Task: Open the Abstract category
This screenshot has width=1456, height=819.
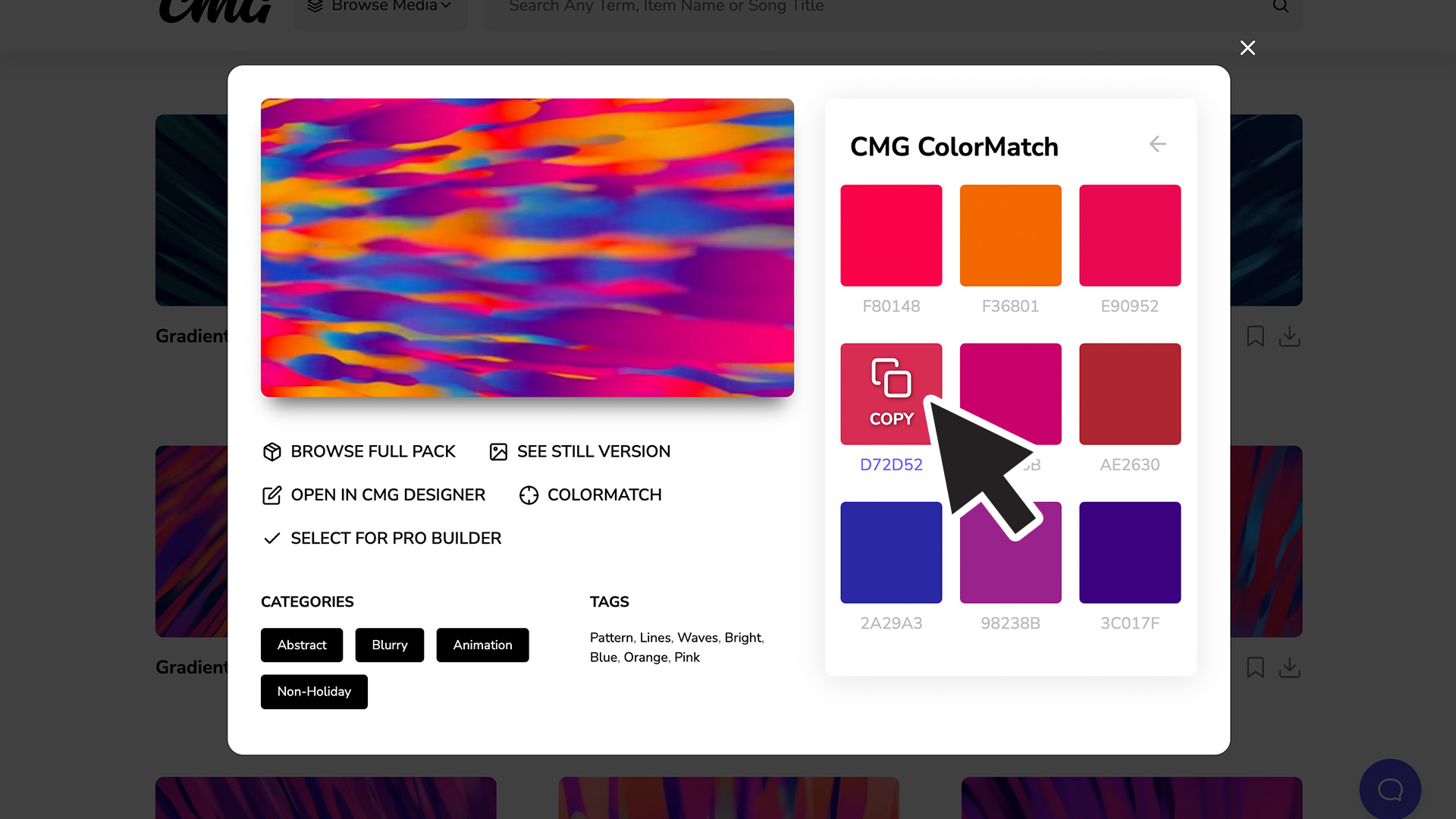Action: click(302, 645)
